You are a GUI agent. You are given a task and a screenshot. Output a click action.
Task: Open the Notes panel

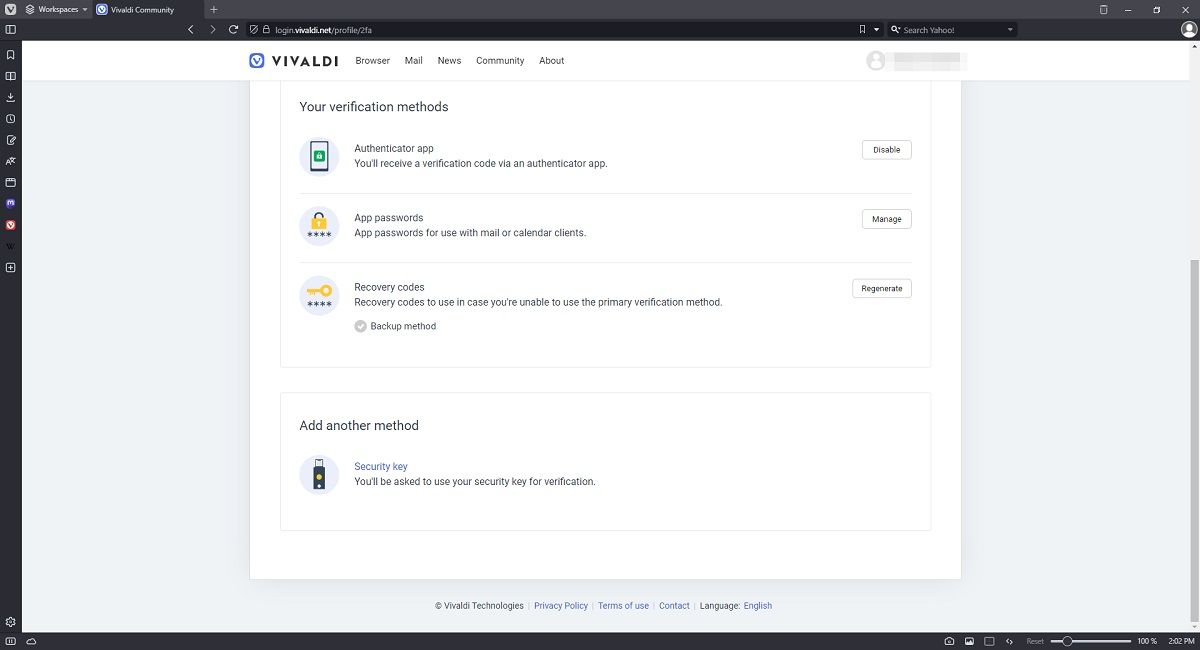10,140
